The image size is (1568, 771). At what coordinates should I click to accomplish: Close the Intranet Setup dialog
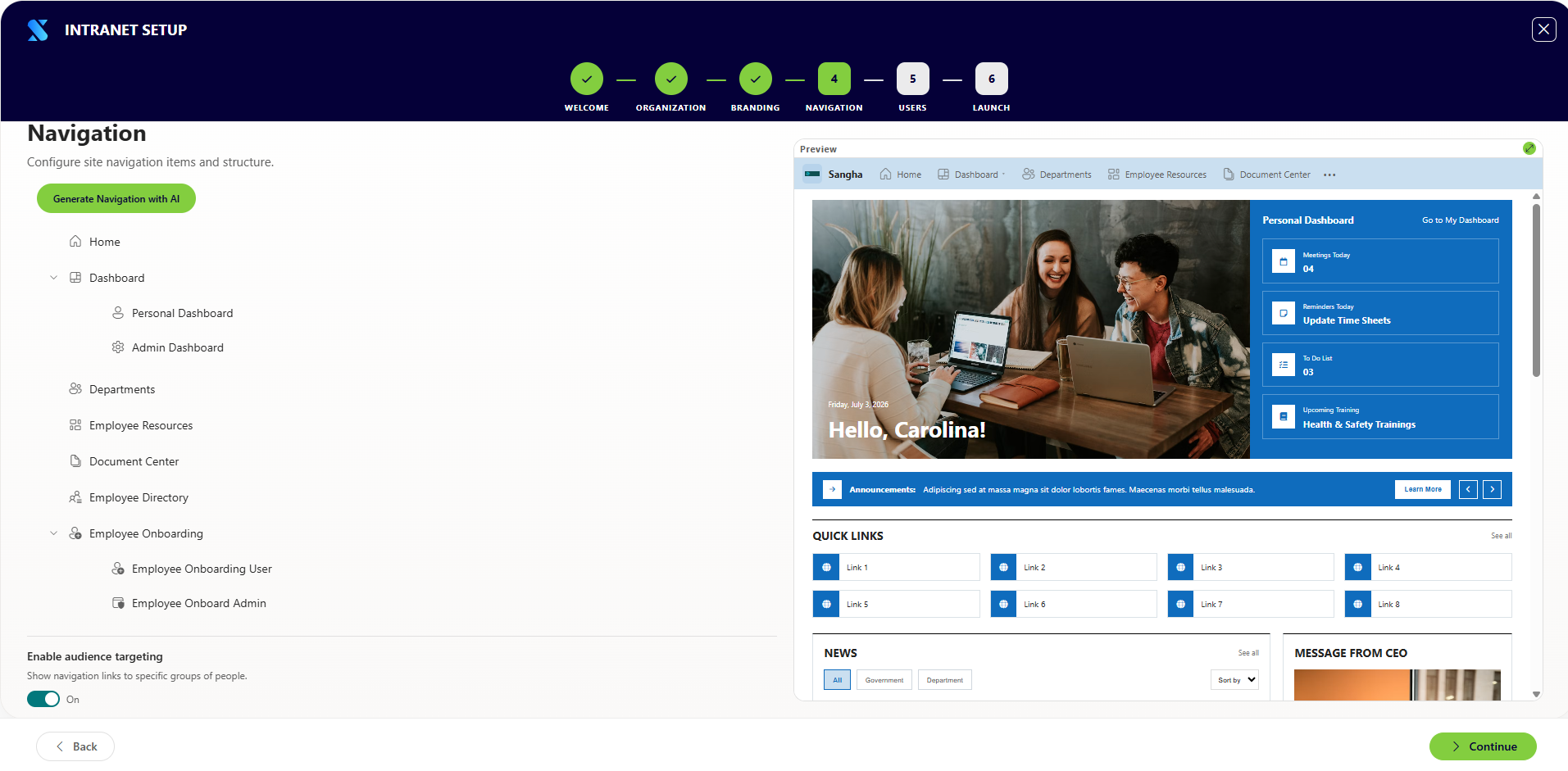1544,29
